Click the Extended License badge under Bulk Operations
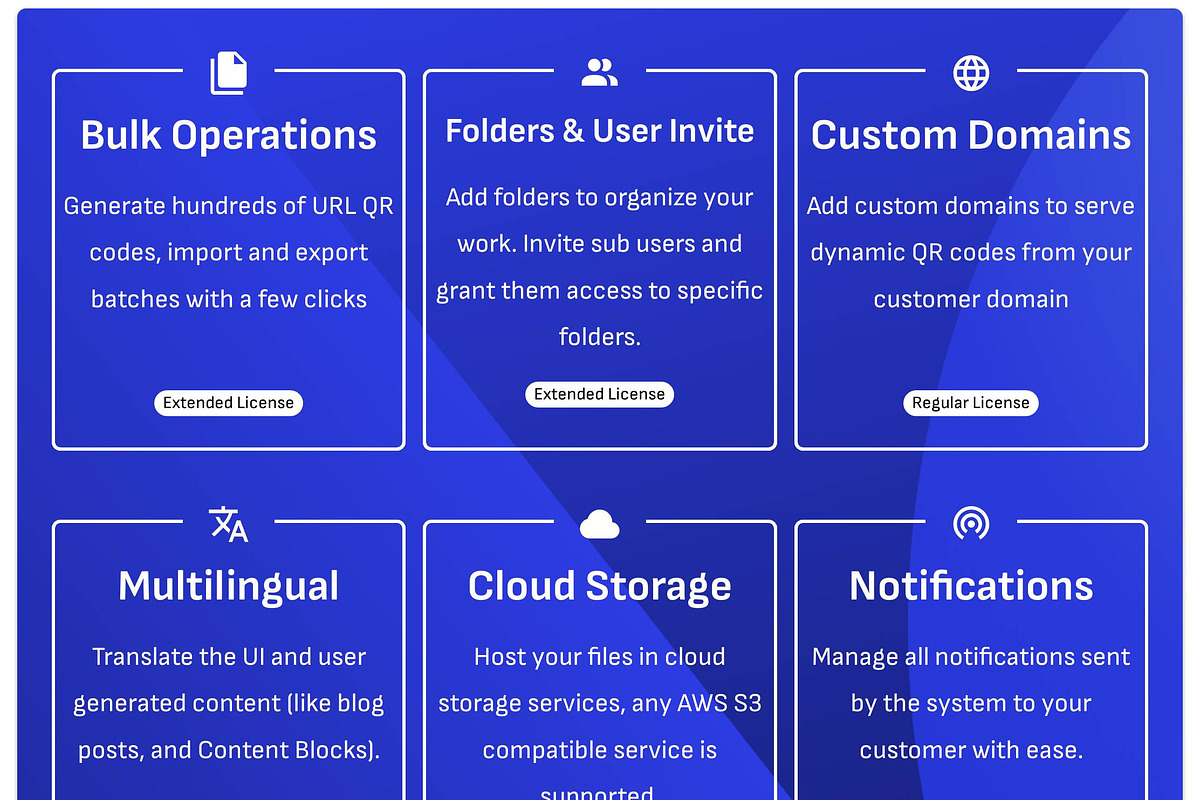 tap(228, 403)
